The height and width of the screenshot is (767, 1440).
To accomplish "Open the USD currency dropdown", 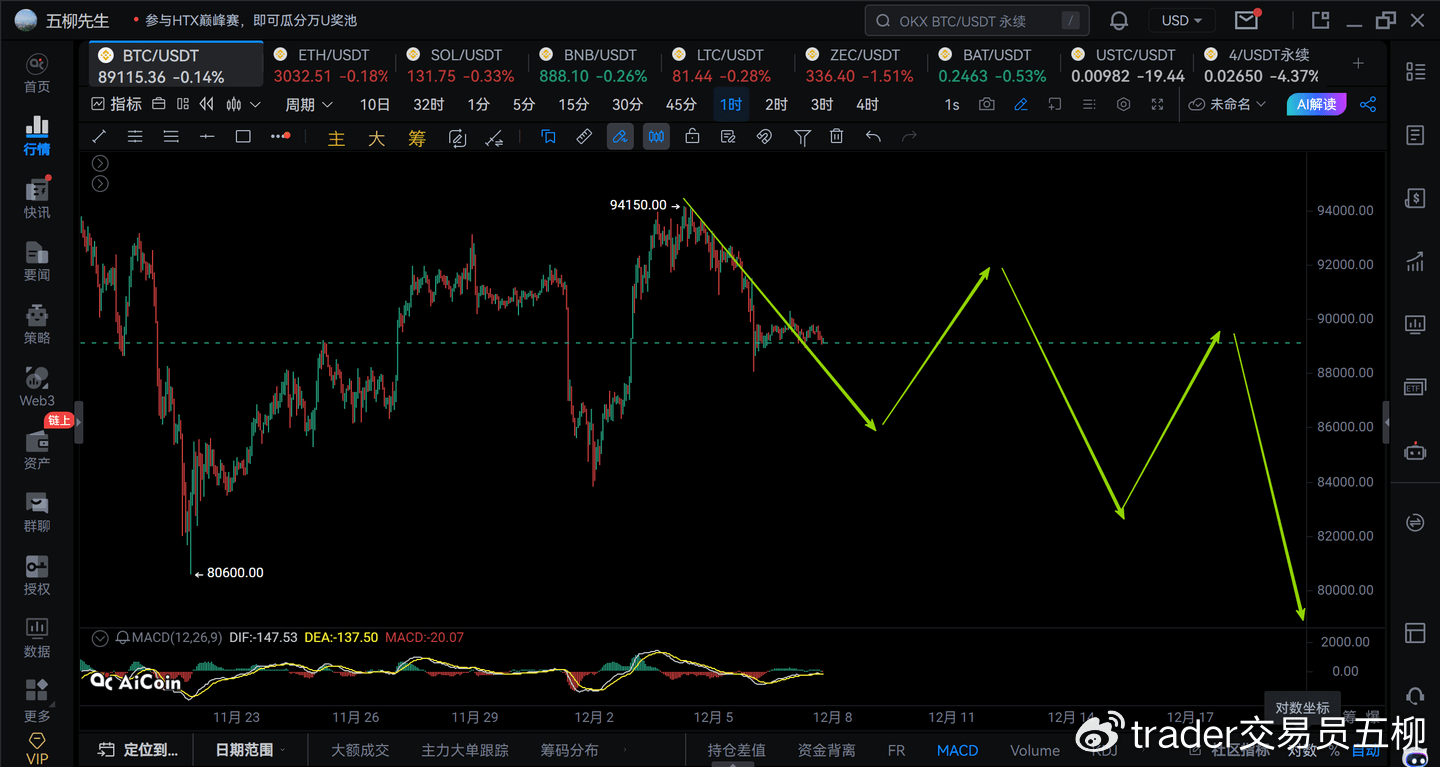I will point(1182,21).
